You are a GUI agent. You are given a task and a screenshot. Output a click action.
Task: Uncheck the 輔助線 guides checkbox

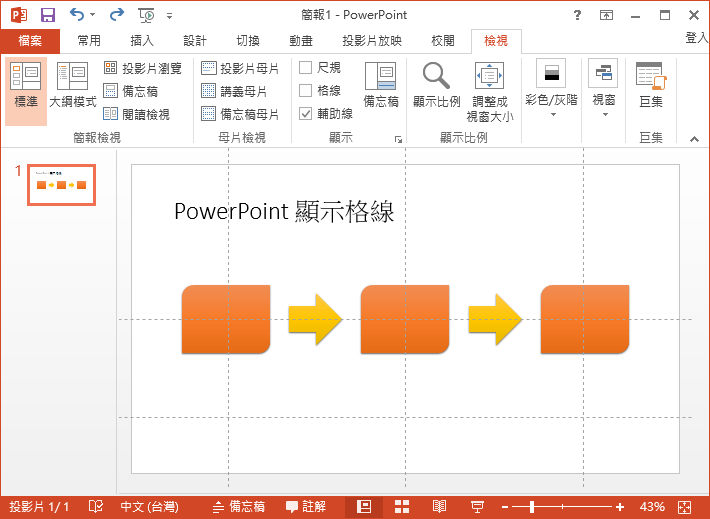click(x=306, y=113)
